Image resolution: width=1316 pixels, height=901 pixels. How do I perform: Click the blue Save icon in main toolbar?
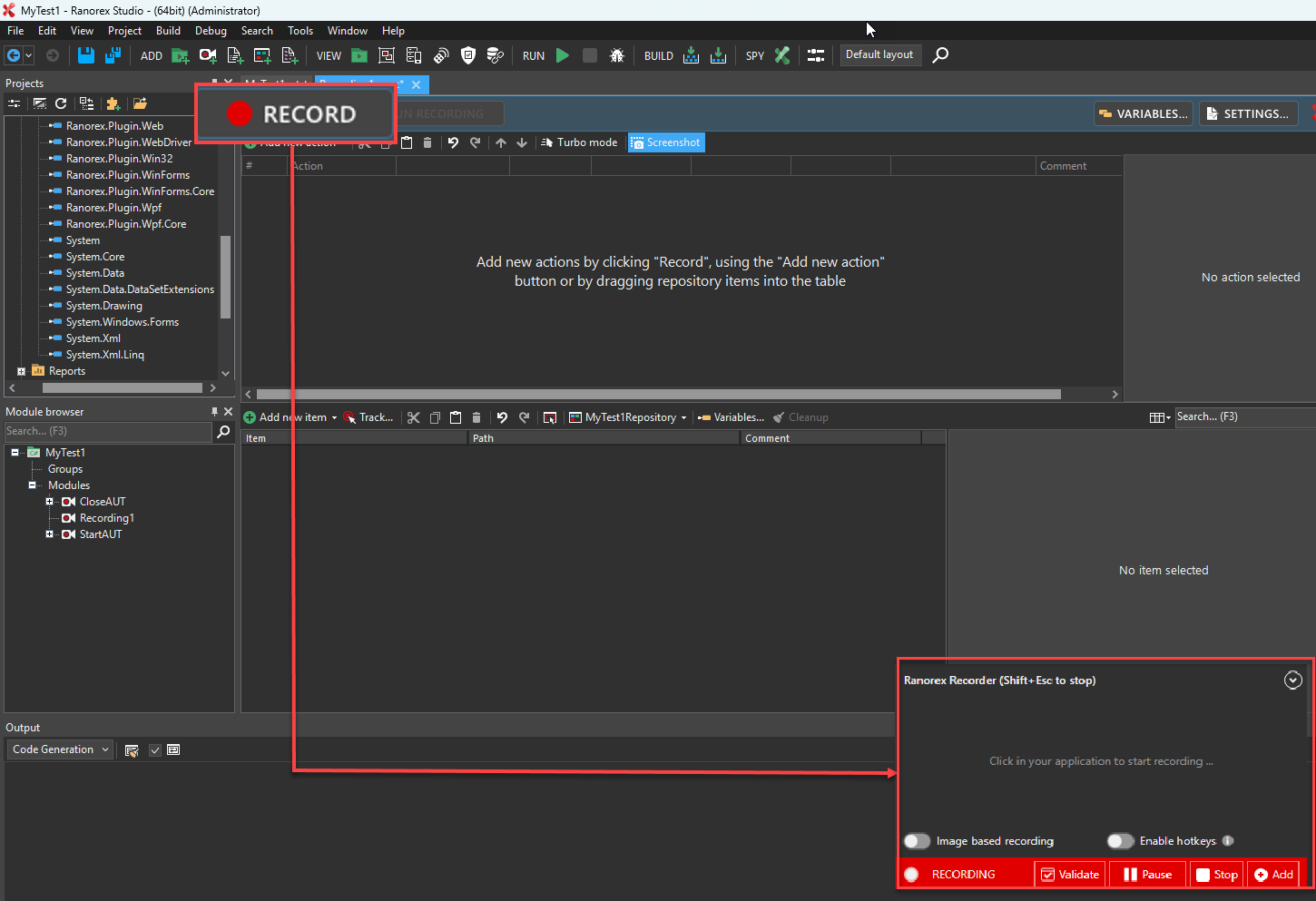point(85,55)
